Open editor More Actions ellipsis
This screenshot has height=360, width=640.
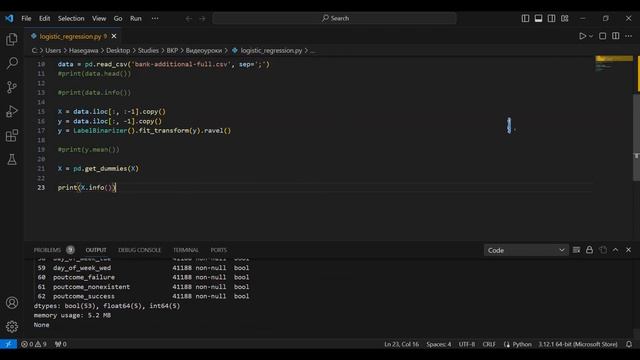[x=629, y=36]
